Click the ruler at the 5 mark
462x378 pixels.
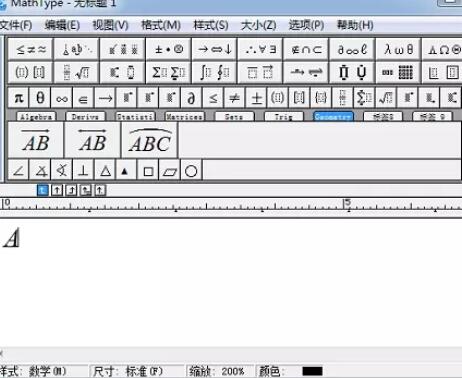[x=347, y=203]
